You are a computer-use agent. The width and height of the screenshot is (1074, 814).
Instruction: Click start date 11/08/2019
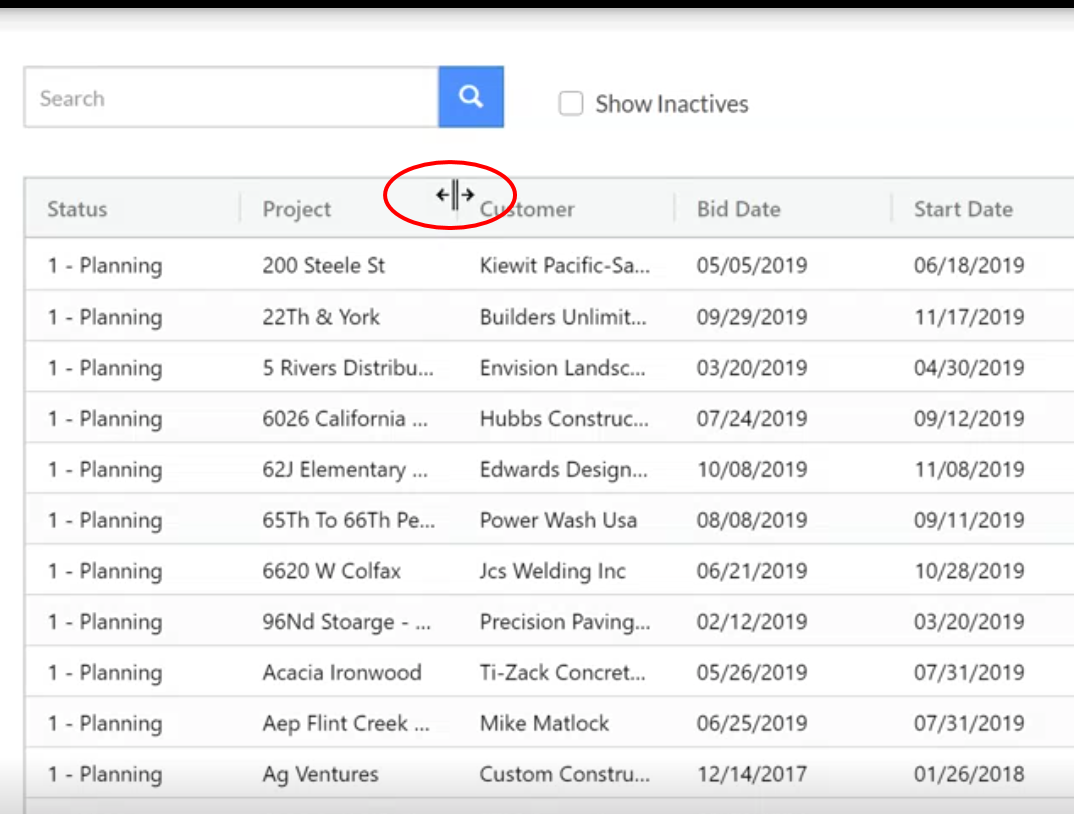(x=969, y=469)
